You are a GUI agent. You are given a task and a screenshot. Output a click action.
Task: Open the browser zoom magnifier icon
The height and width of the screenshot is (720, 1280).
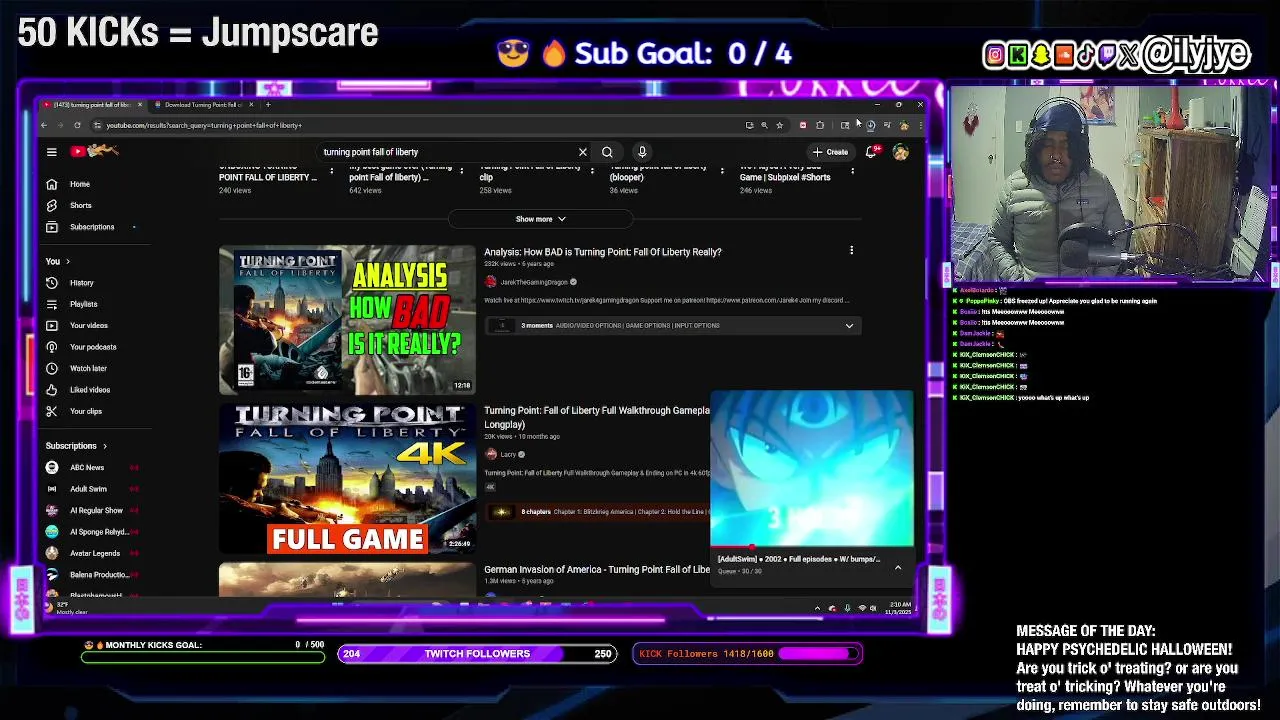tap(764, 125)
